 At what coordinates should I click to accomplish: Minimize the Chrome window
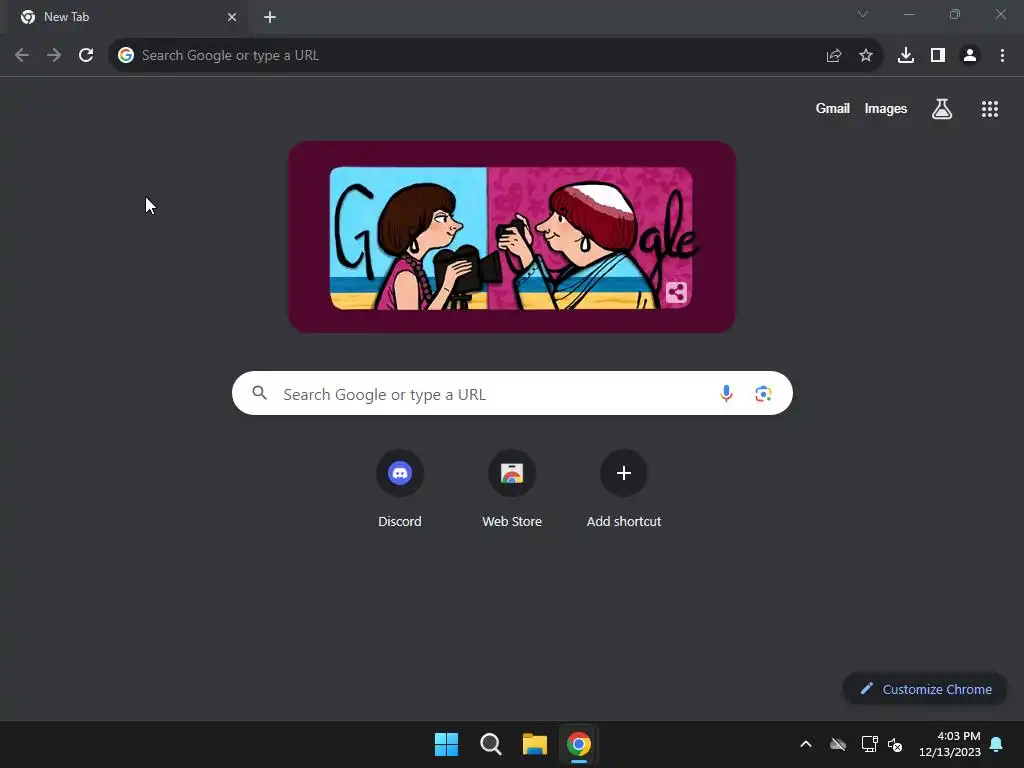(x=909, y=14)
